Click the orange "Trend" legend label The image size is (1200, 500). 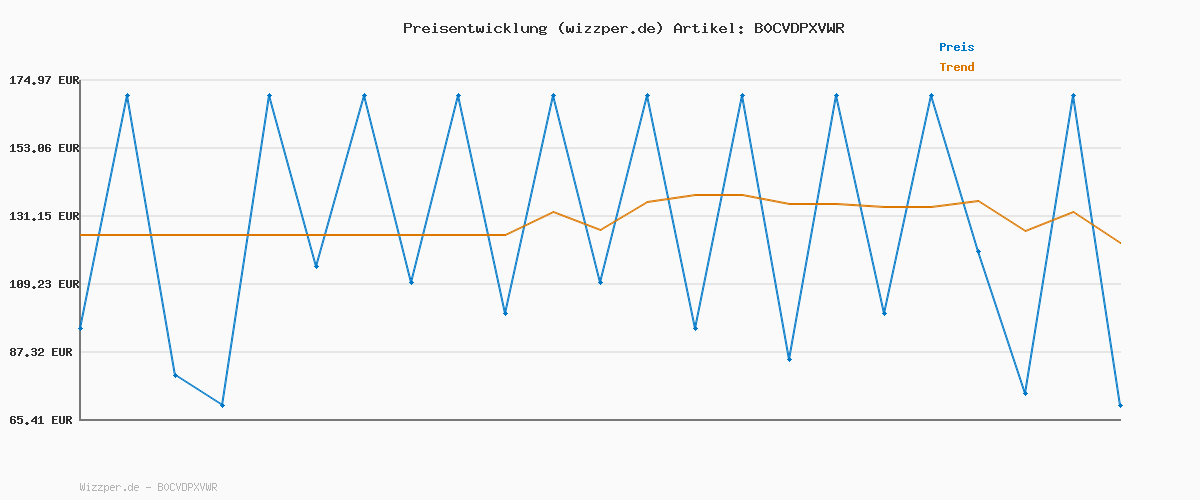956,67
